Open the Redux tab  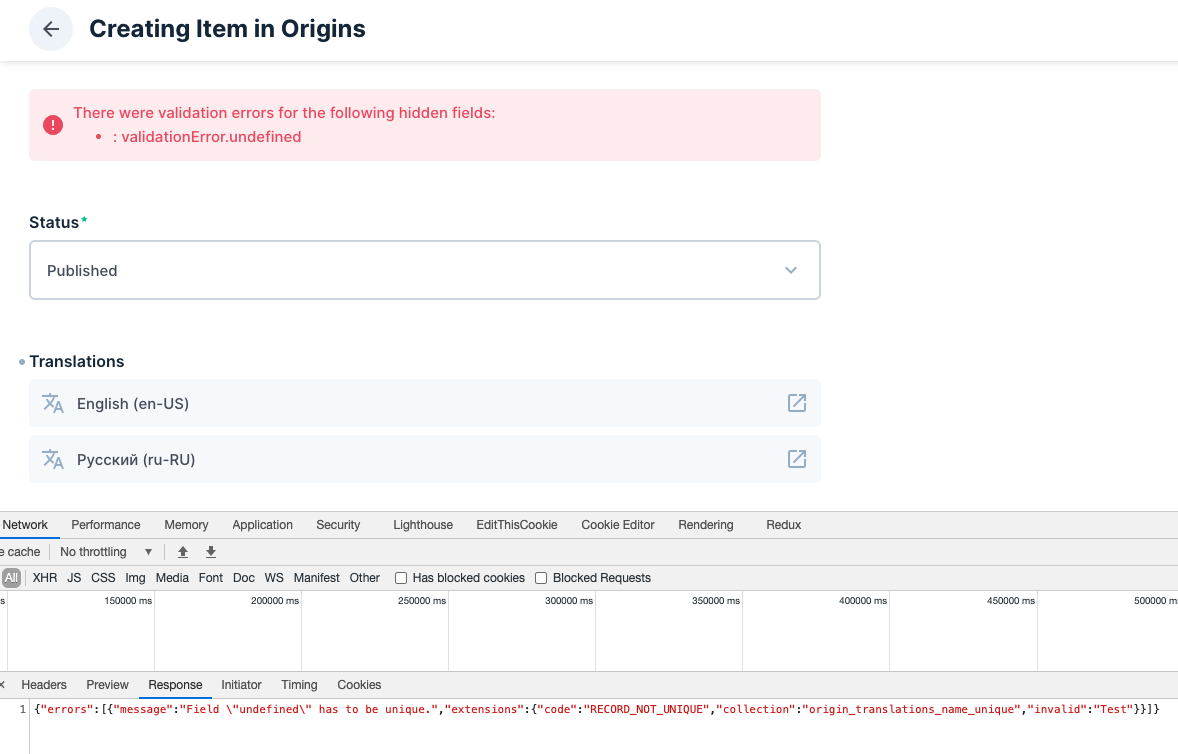(x=784, y=525)
